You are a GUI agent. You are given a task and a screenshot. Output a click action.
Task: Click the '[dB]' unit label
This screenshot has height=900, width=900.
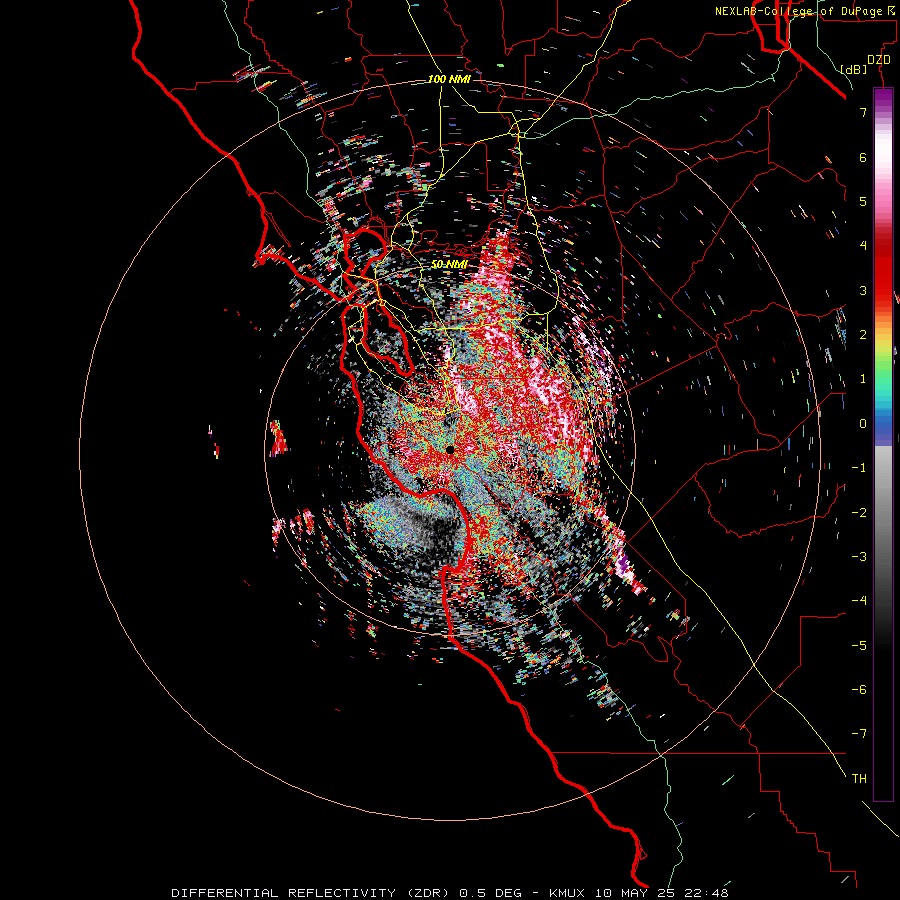[853, 69]
